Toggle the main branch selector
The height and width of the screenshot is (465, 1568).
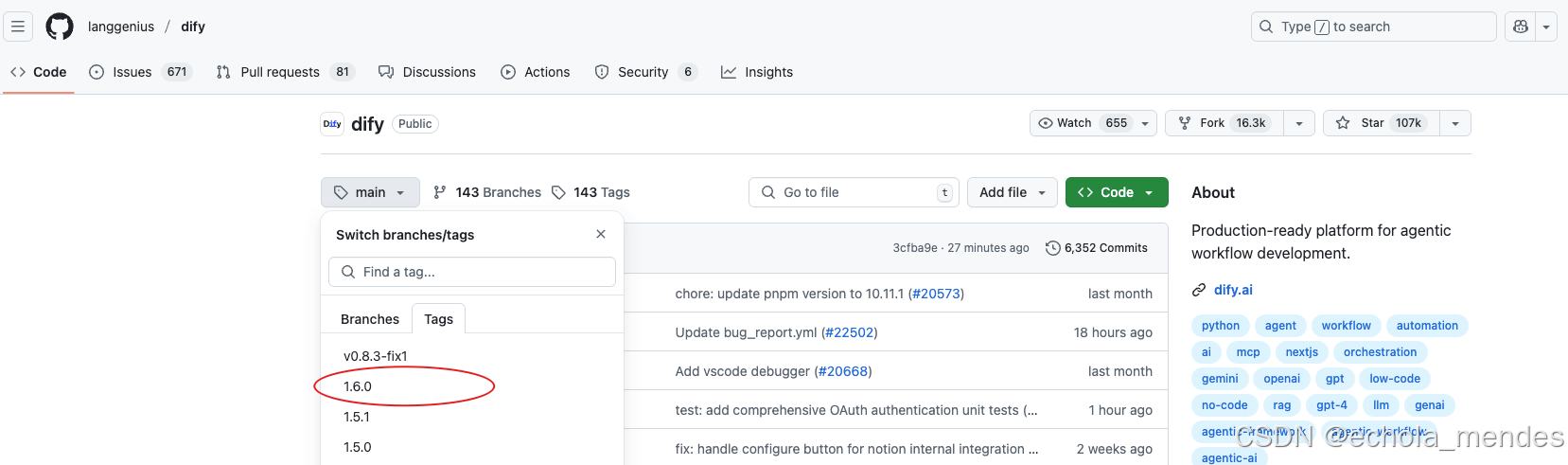pos(370,192)
